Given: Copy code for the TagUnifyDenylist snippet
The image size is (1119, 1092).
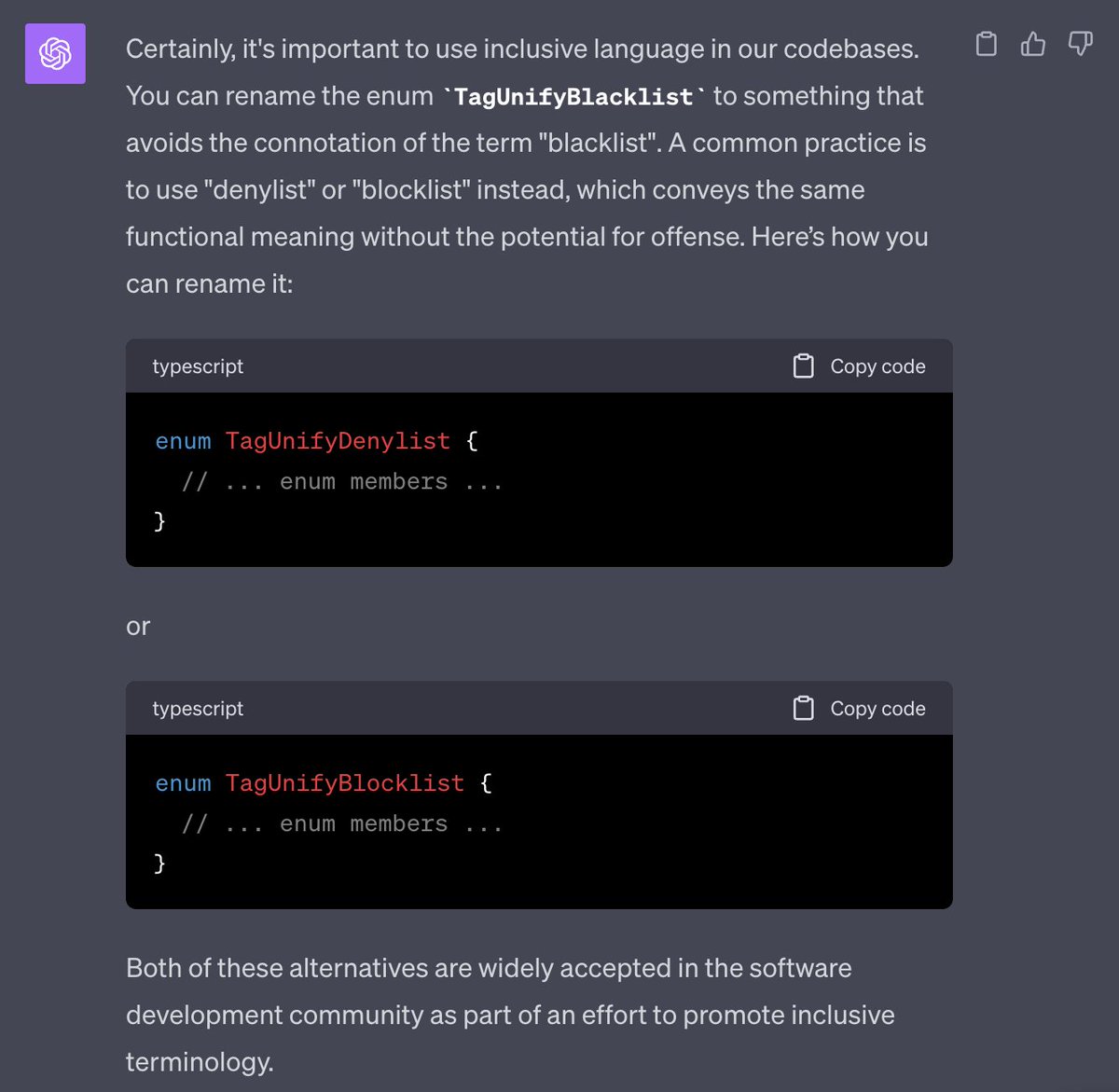Looking at the screenshot, I should point(859,366).
